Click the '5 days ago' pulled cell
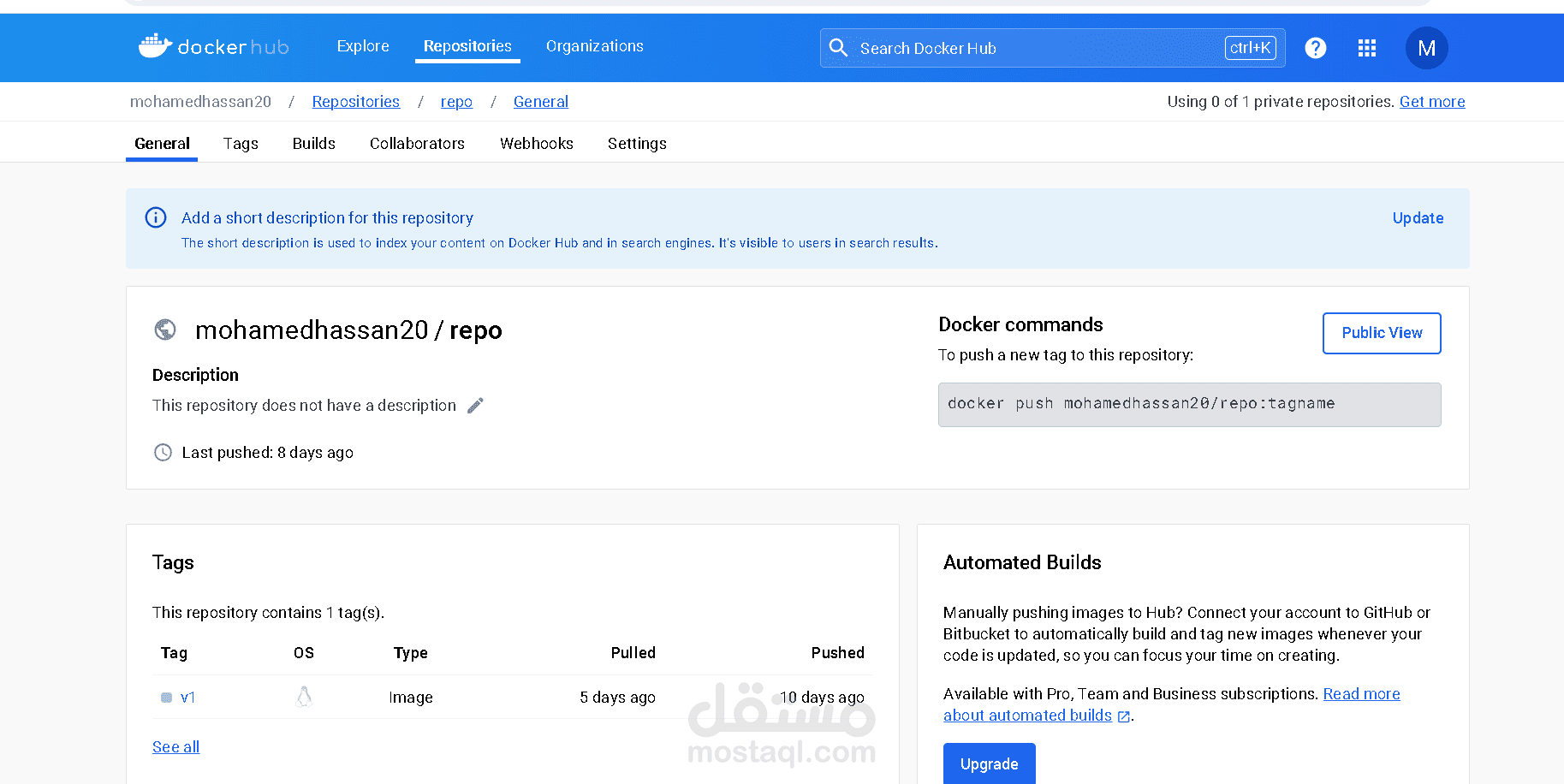This screenshot has width=1564, height=784. 617,698
